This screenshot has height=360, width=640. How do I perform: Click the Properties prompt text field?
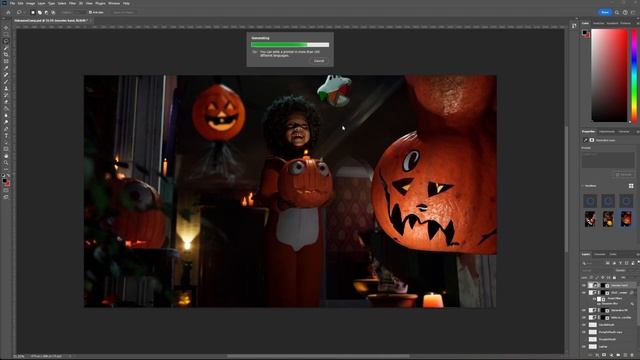coord(608,160)
